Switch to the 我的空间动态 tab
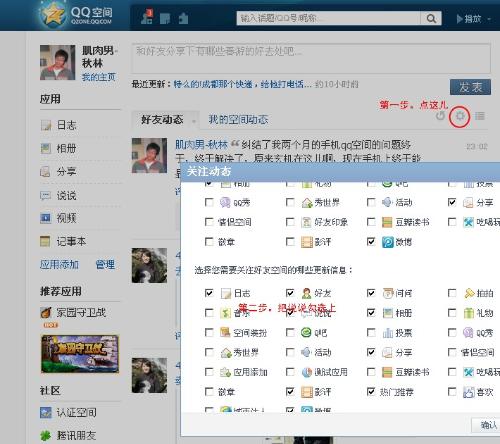The image size is (500, 444). pos(238,119)
